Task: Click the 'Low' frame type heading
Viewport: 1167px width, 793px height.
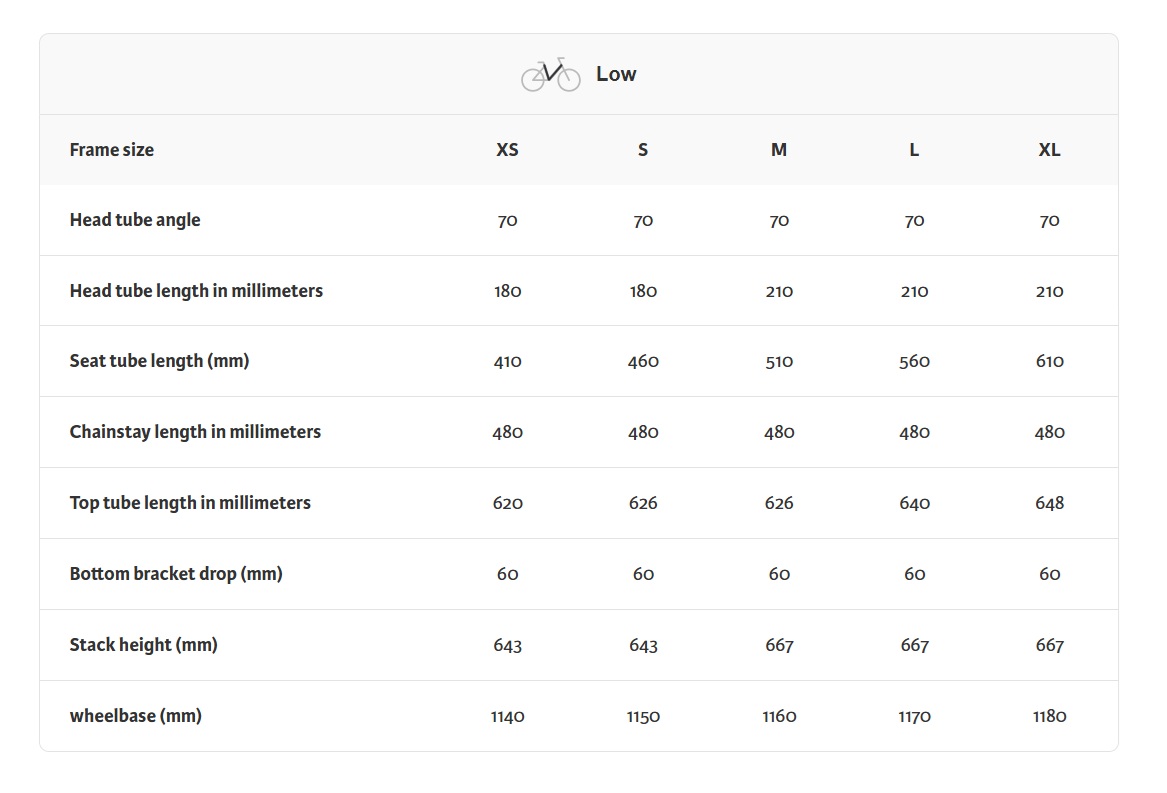Action: (616, 74)
